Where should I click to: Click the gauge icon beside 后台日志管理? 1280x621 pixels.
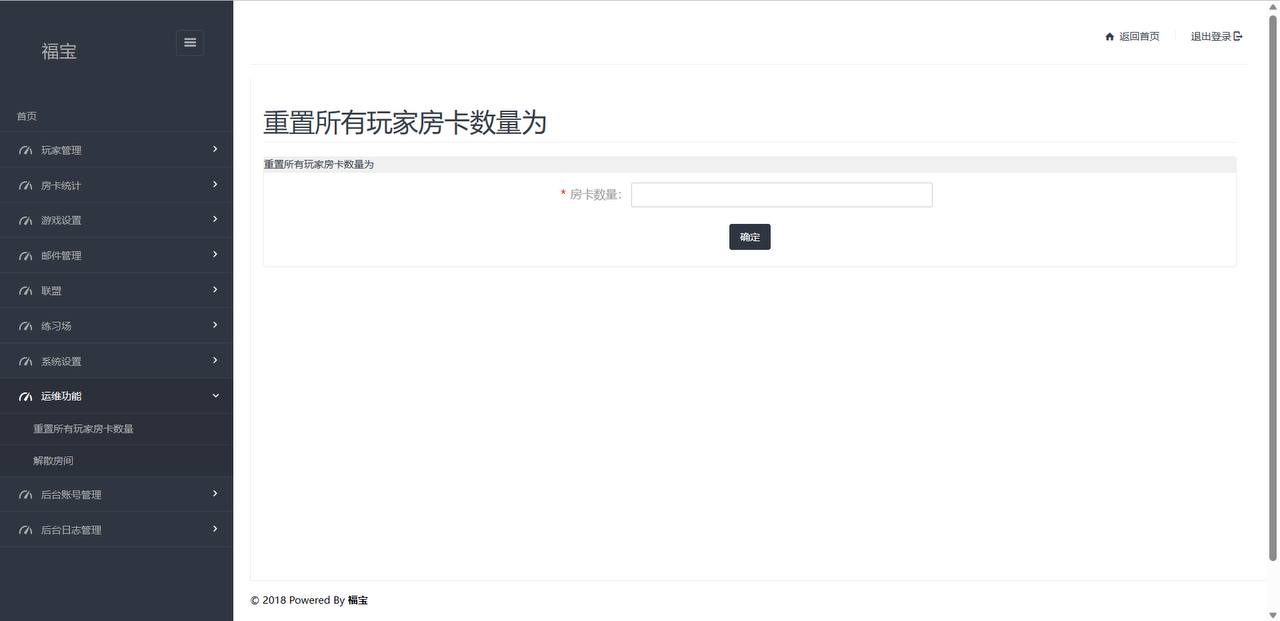(26, 530)
